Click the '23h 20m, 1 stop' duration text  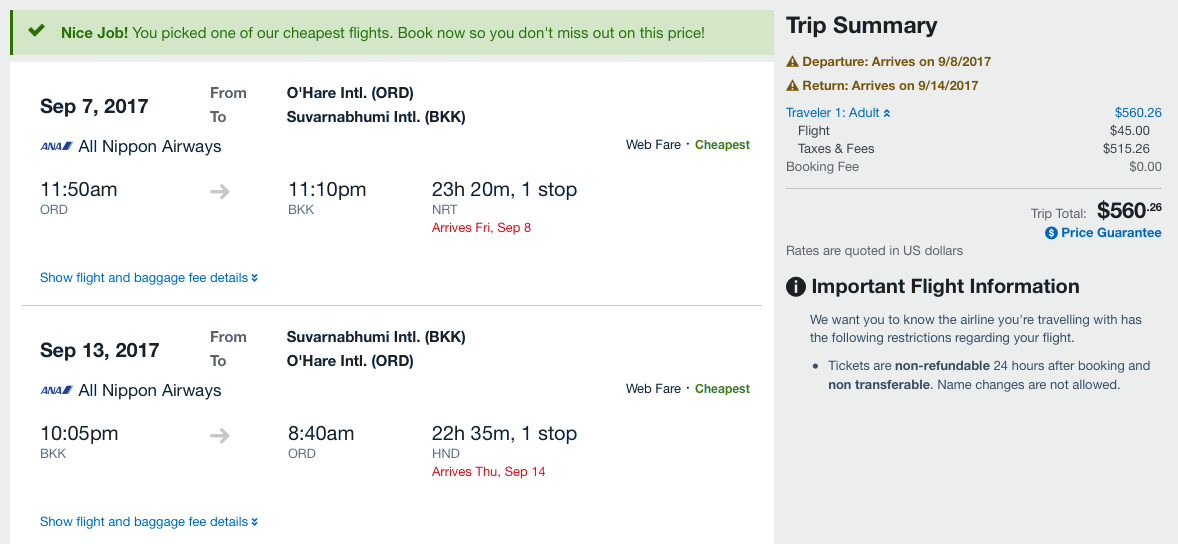click(x=504, y=190)
